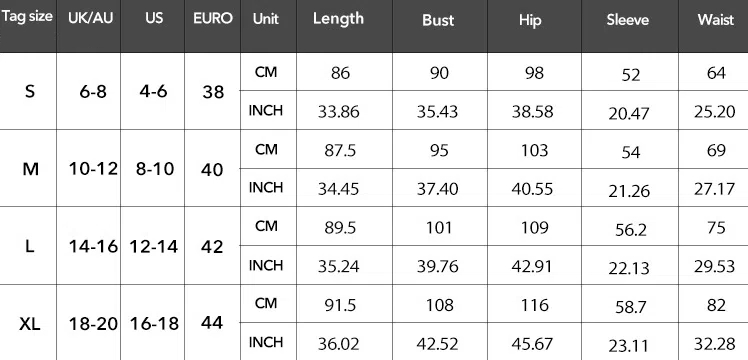The image size is (748, 360).
Task: Click the XL tag size cell
Action: point(30,324)
